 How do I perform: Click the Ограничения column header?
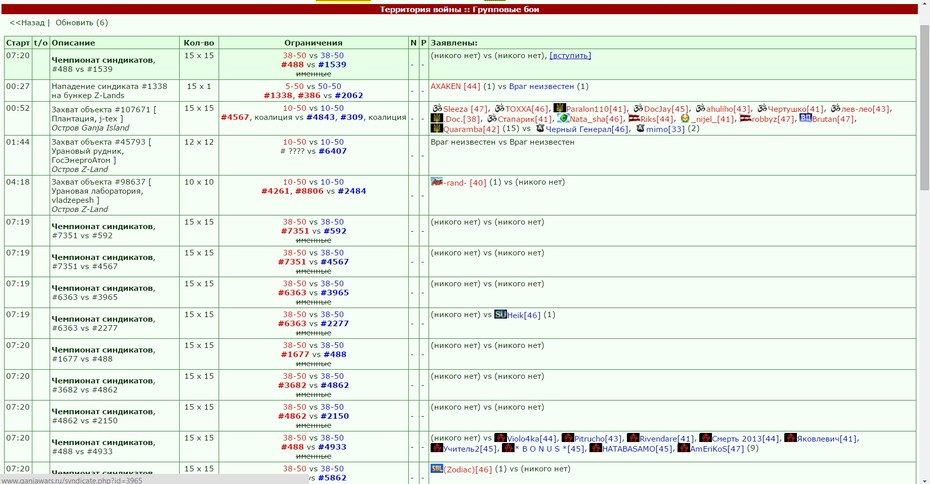(x=313, y=43)
